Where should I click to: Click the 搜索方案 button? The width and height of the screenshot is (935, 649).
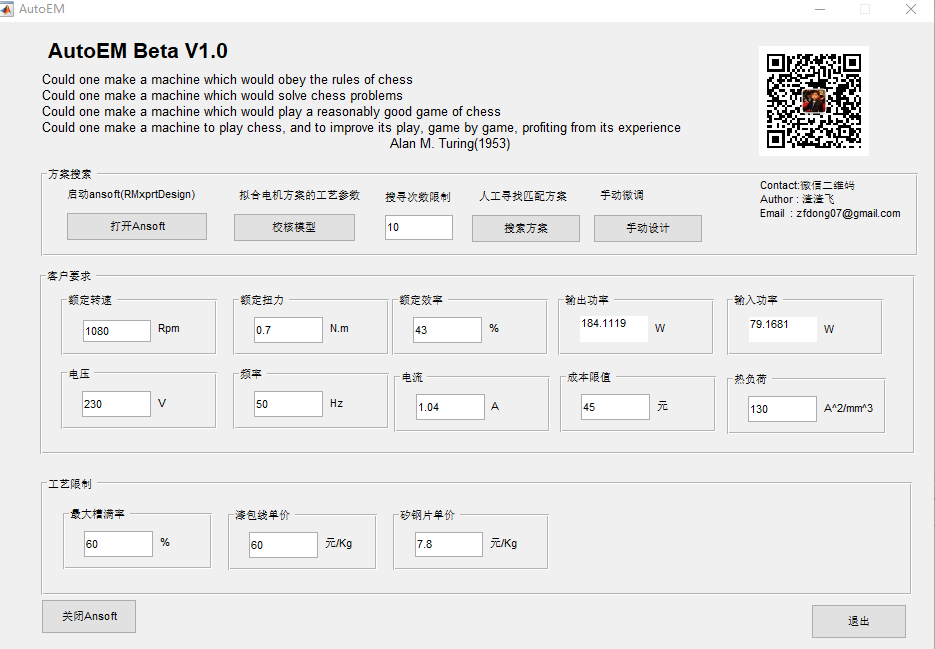(525, 228)
